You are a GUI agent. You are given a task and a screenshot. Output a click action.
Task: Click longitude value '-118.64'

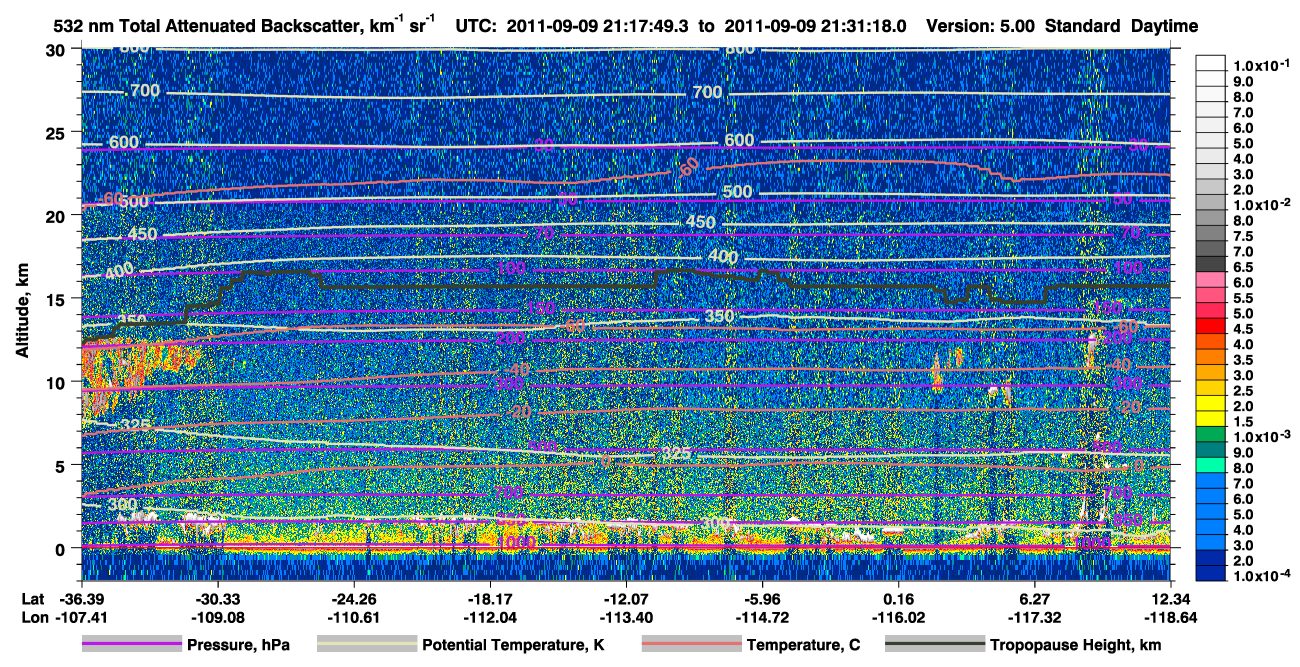(1170, 617)
